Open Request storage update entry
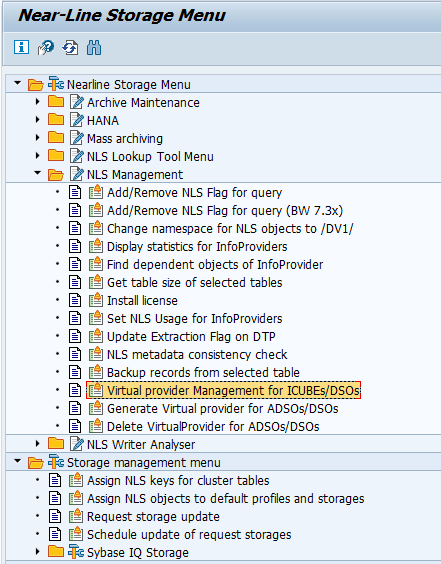The image size is (441, 564). (153, 517)
